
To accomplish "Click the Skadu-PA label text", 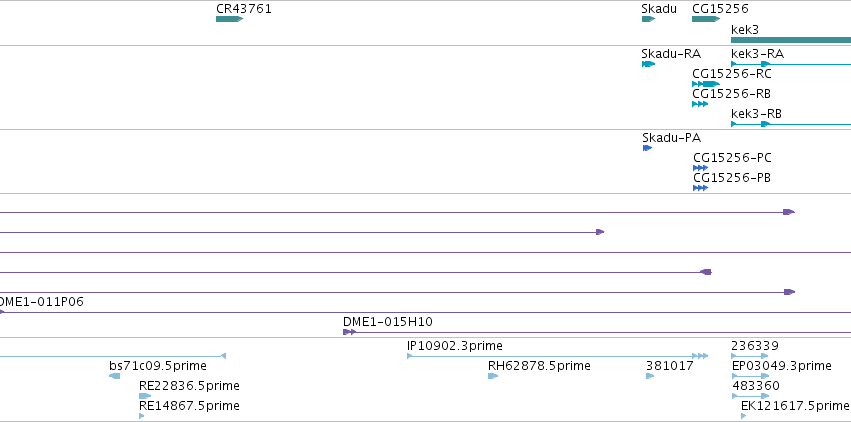I will 671,138.
